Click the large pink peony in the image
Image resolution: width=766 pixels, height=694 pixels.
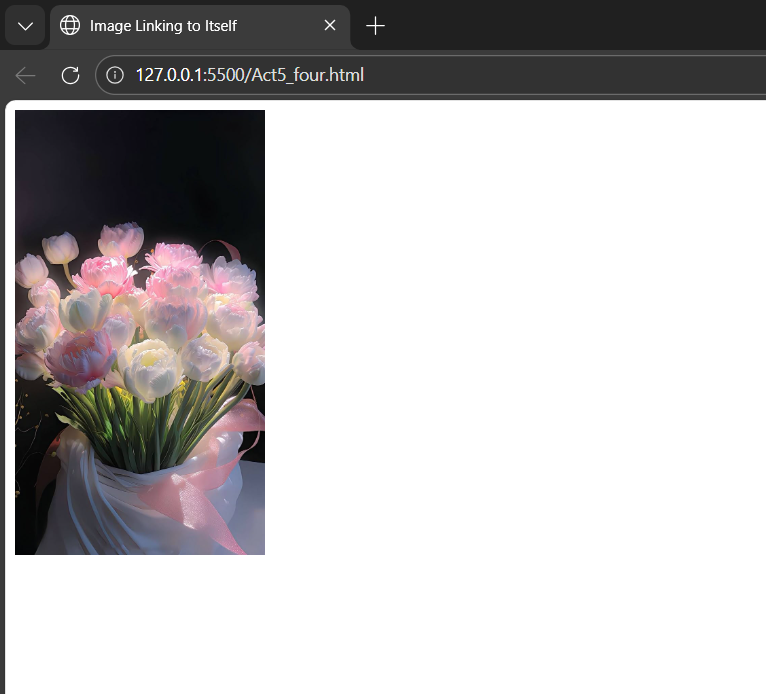(80, 357)
